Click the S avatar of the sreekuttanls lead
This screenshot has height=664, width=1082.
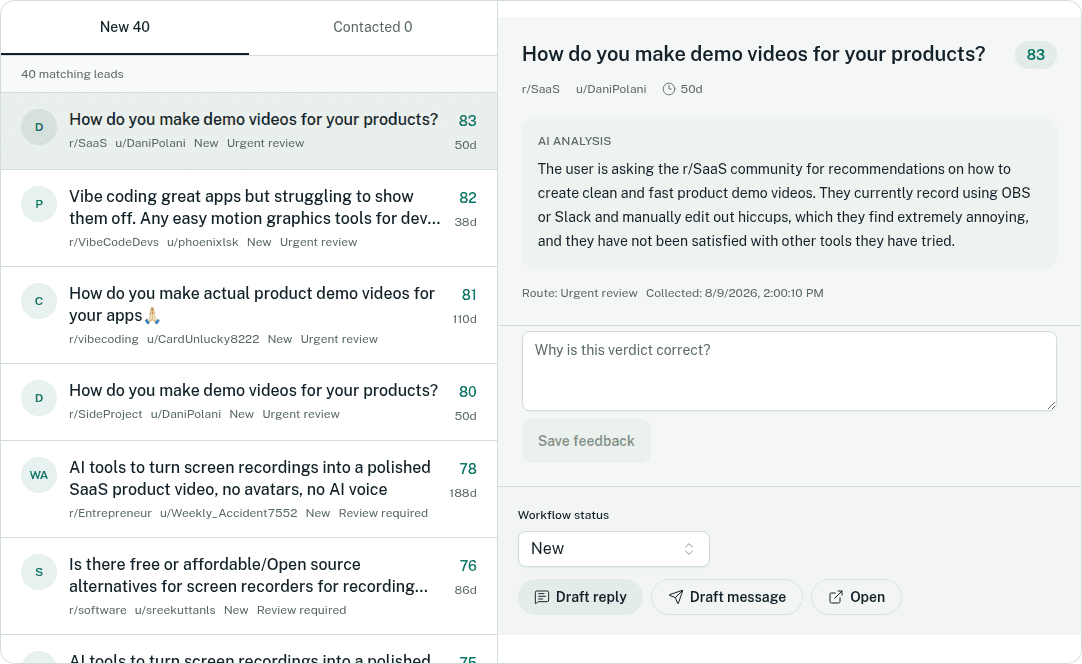click(39, 572)
